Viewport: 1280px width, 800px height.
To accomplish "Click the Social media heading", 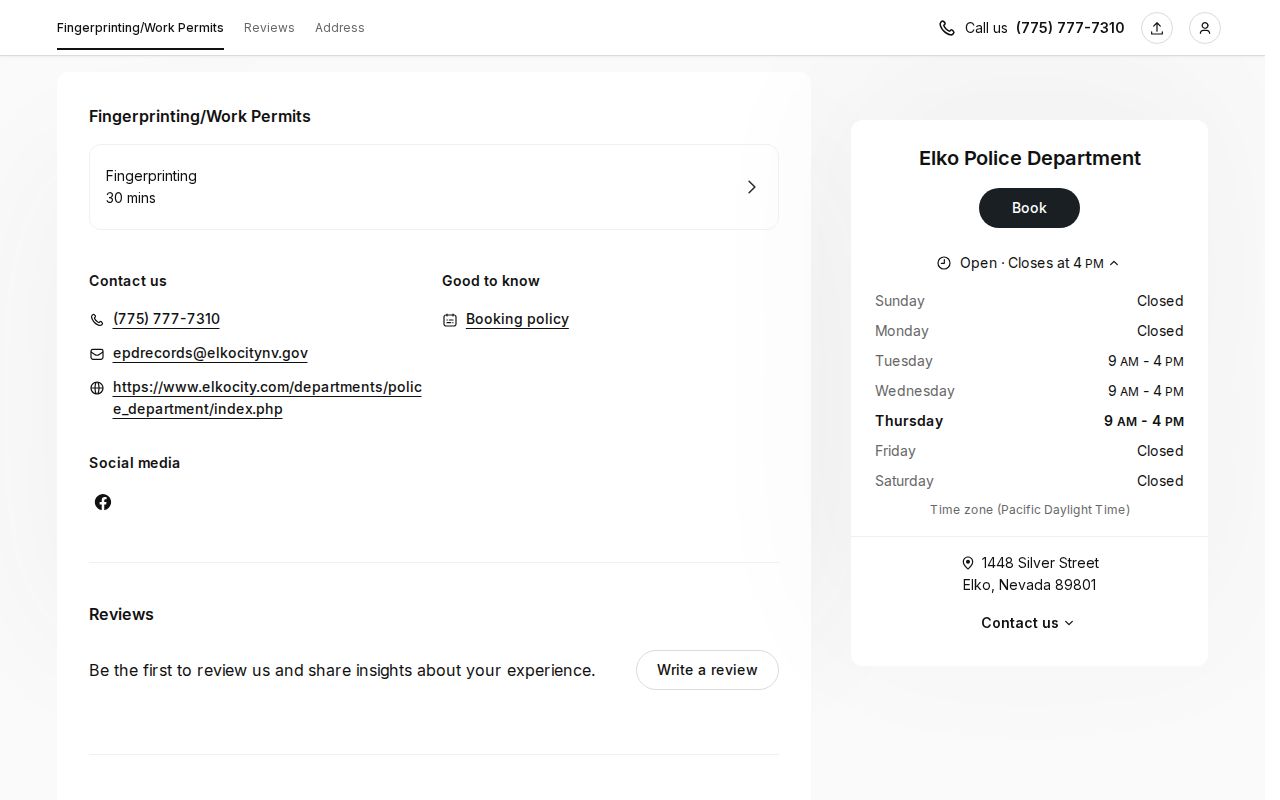I will coord(135,463).
